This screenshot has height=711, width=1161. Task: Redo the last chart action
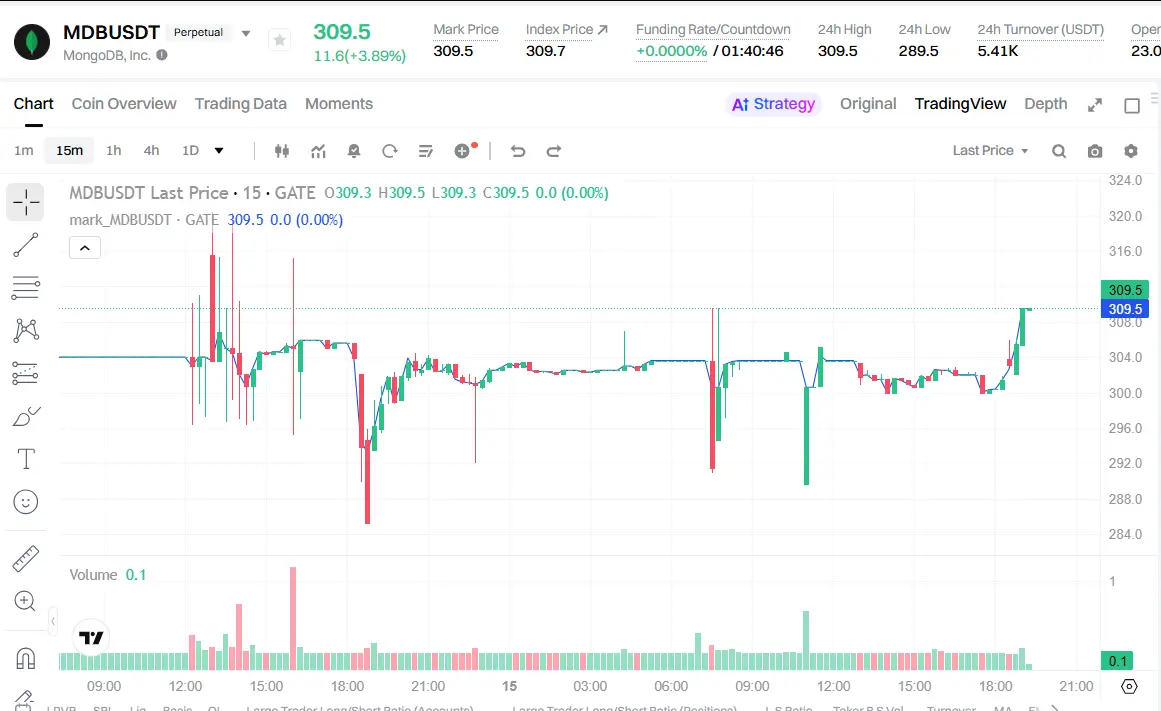pos(554,151)
